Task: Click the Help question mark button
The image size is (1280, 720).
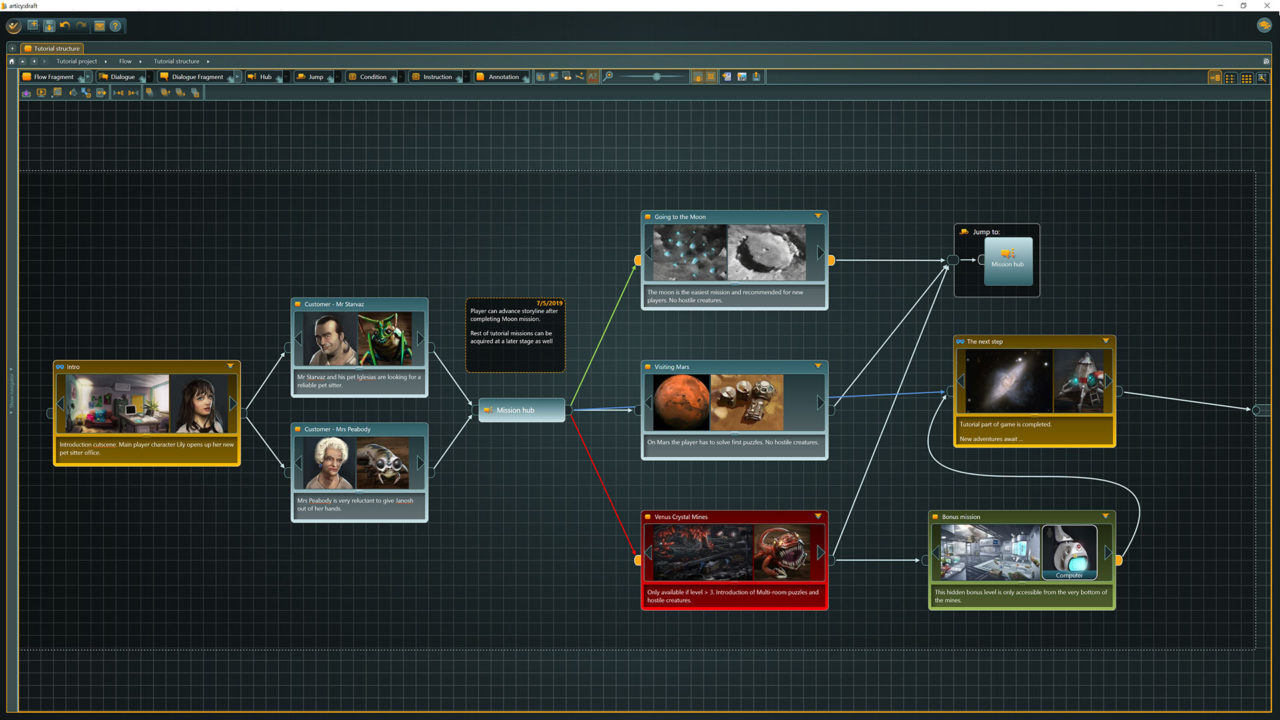Action: click(x=115, y=27)
